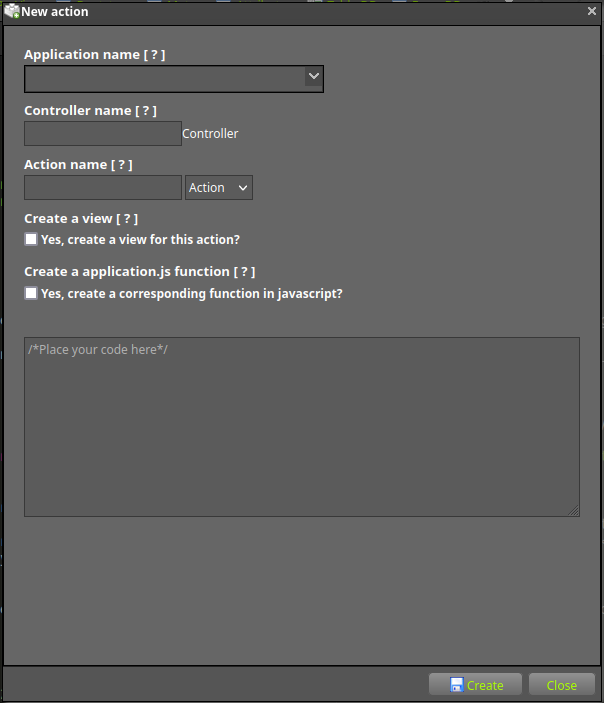Click the Close button

[562, 685]
